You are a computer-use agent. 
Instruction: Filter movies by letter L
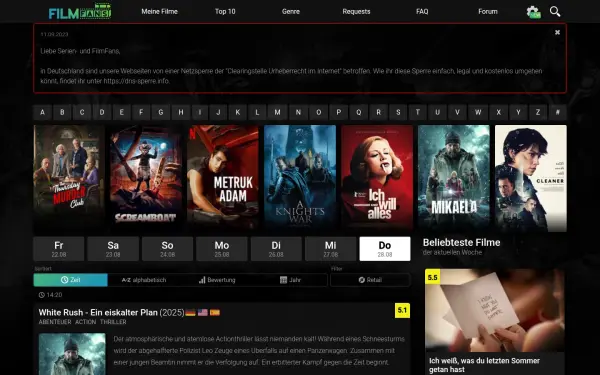(257, 112)
